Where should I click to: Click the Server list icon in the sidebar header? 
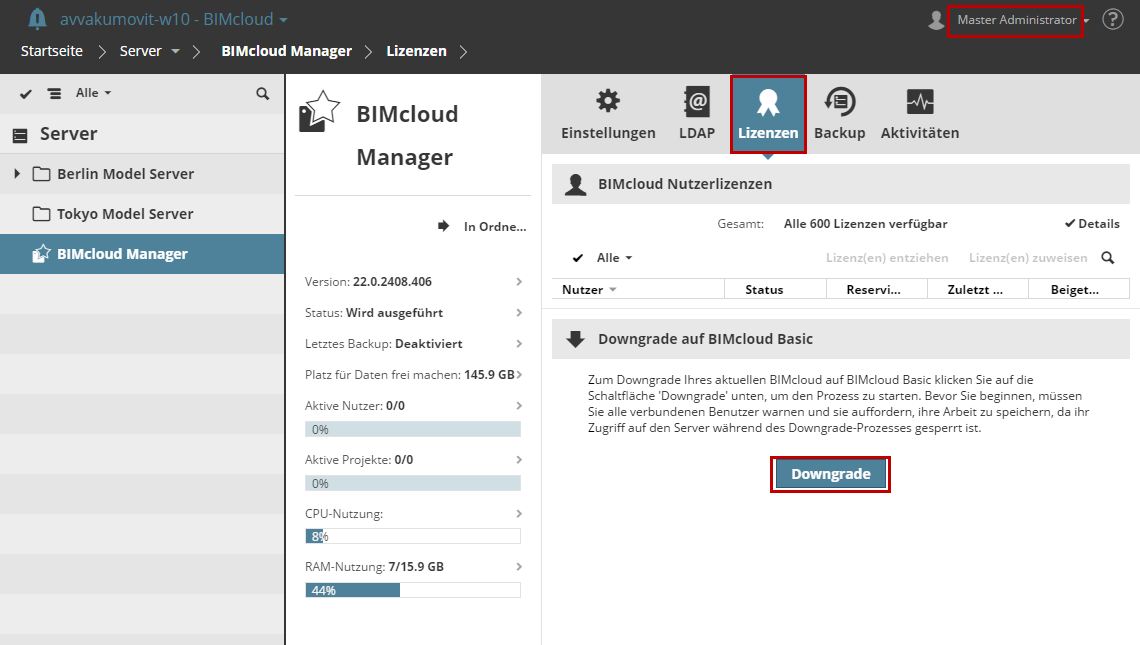click(x=20, y=135)
